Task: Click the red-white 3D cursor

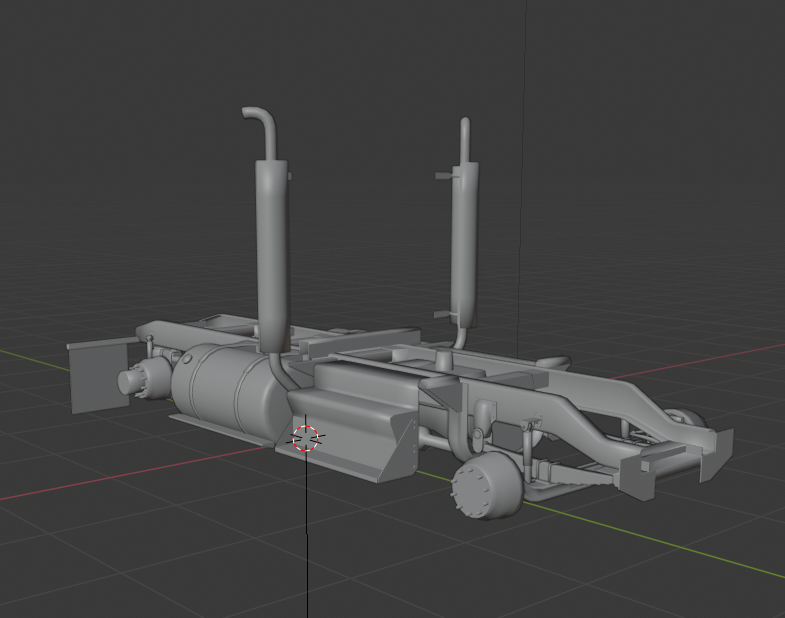Action: (305, 438)
